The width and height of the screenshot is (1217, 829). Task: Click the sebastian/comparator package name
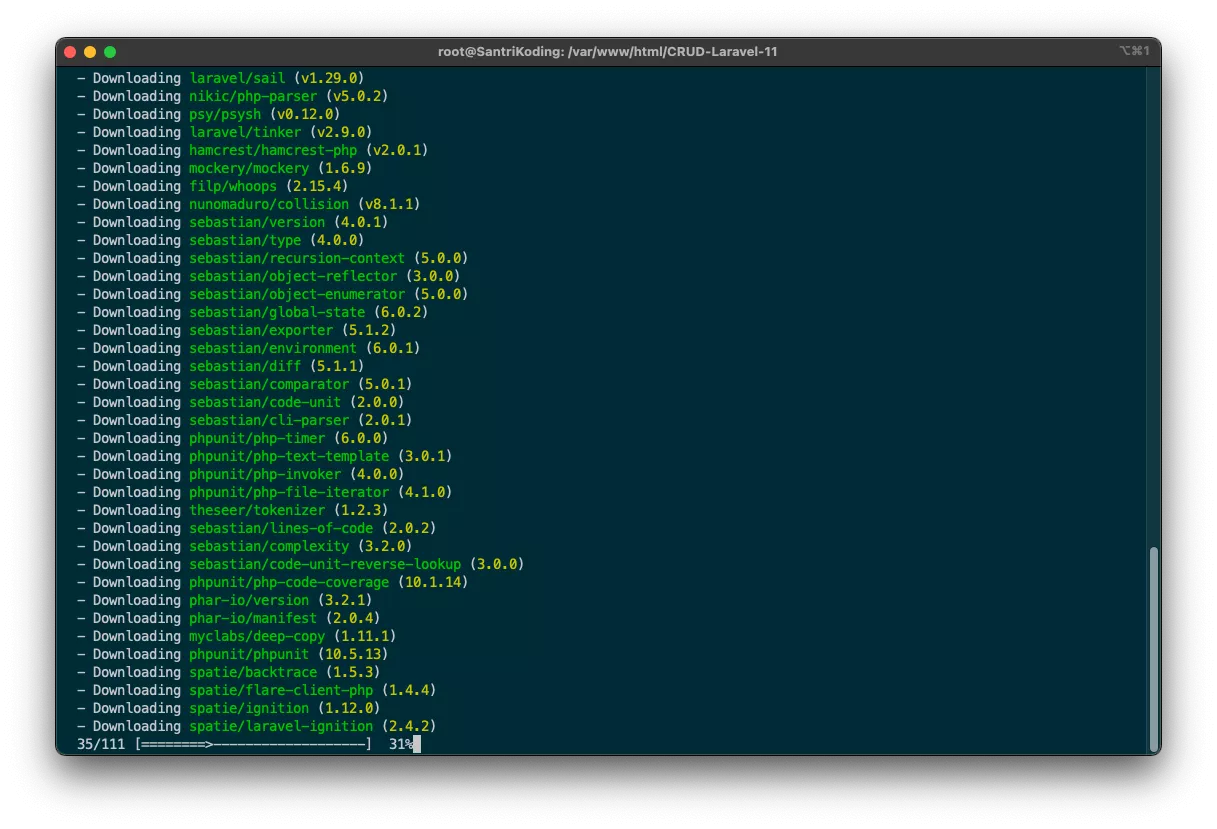coord(269,384)
